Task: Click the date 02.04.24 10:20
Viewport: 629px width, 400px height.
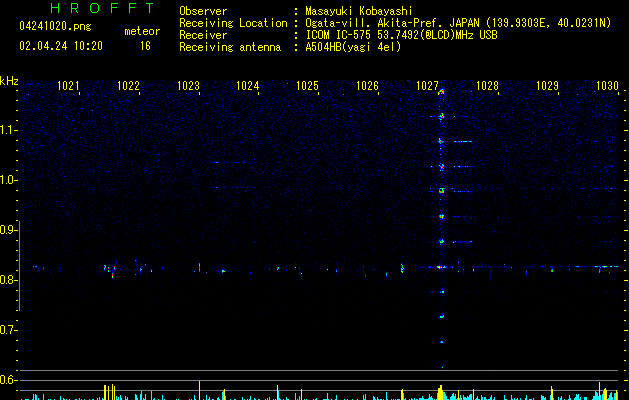Action: click(61, 46)
